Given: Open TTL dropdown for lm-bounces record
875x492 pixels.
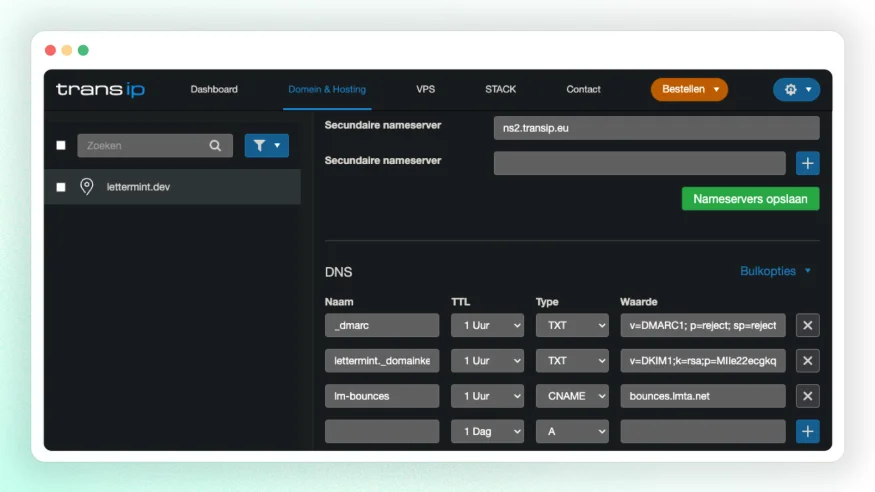Looking at the screenshot, I should tap(487, 396).
